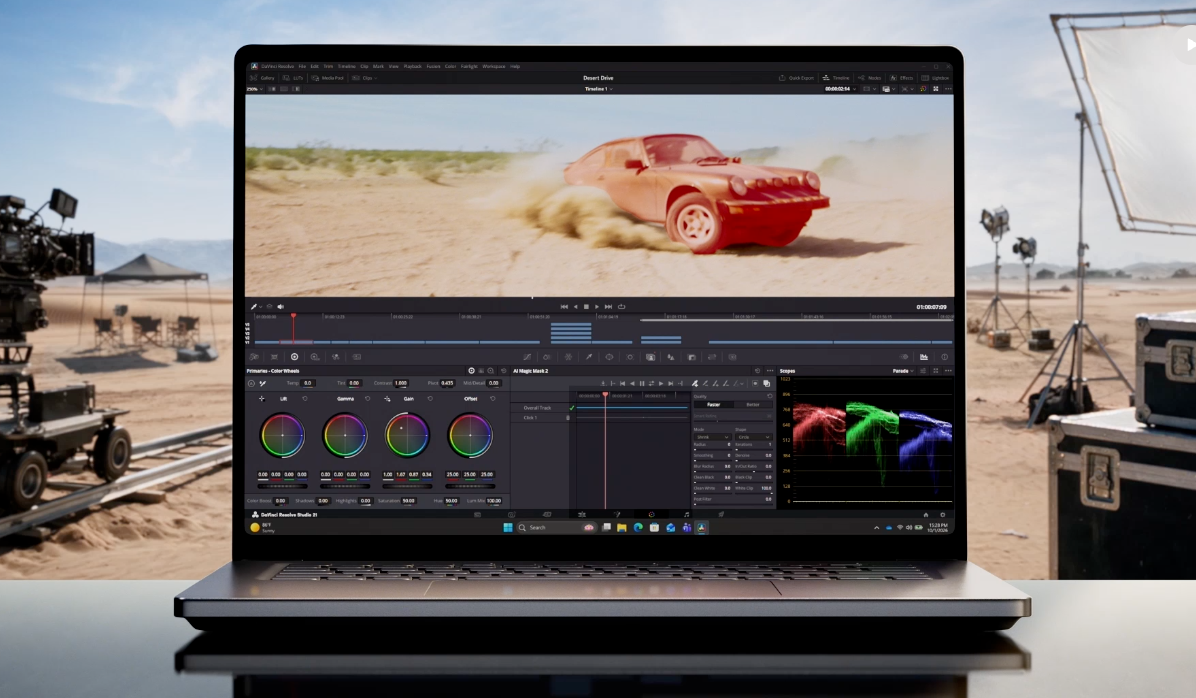Show the Nodes panel
This screenshot has width=1196, height=698.
tap(869, 78)
